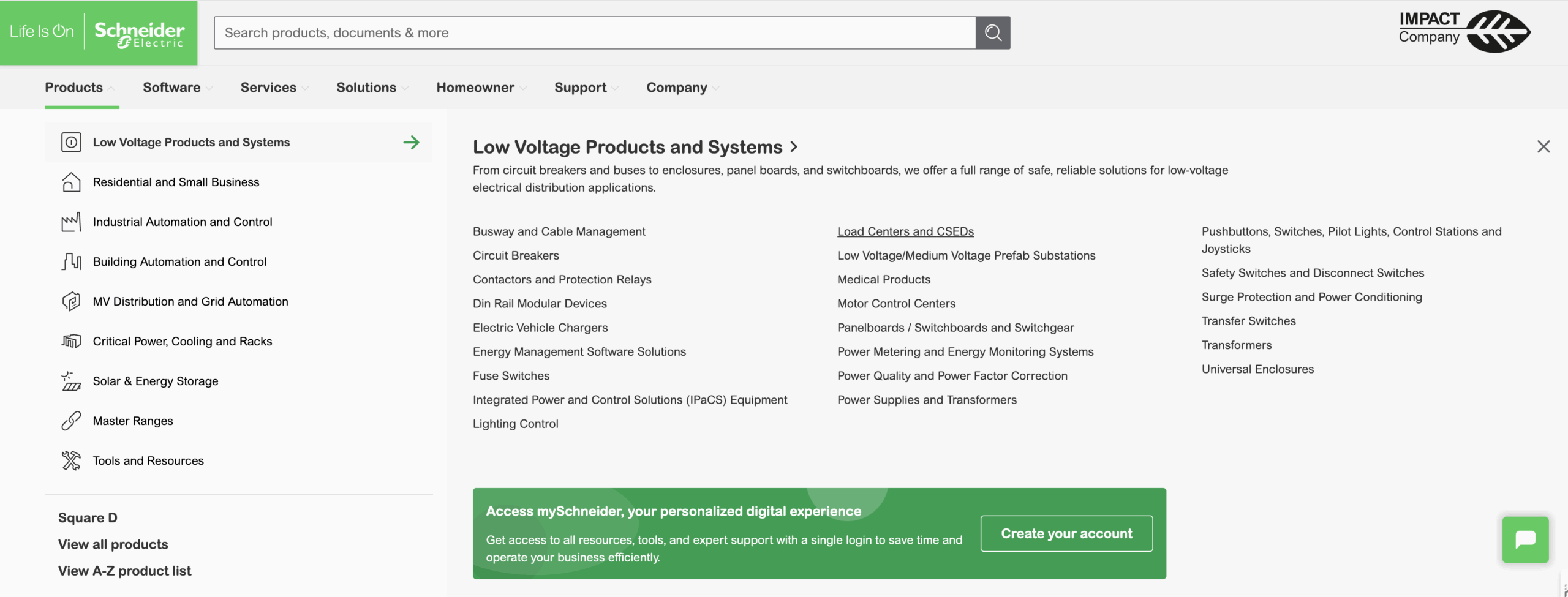Click the Master Ranges link icon
Viewport: 1568px width, 597px height.
pos(71,421)
